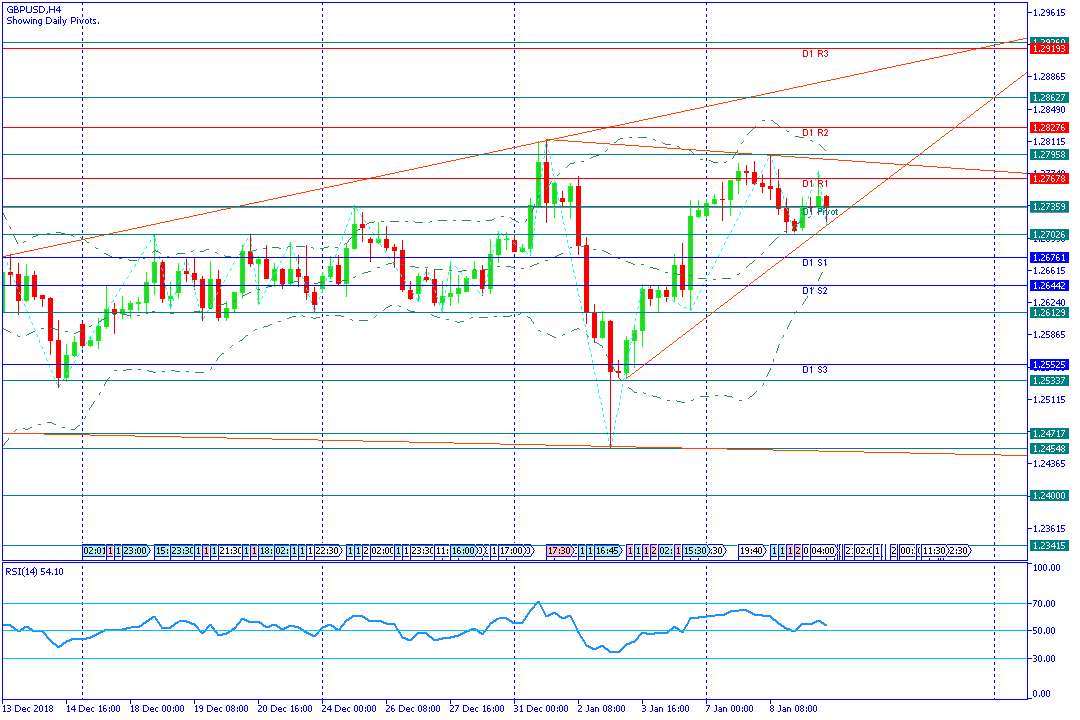The image size is (1080, 720).
Task: Select the D1 Pivot label
Action: click(820, 212)
